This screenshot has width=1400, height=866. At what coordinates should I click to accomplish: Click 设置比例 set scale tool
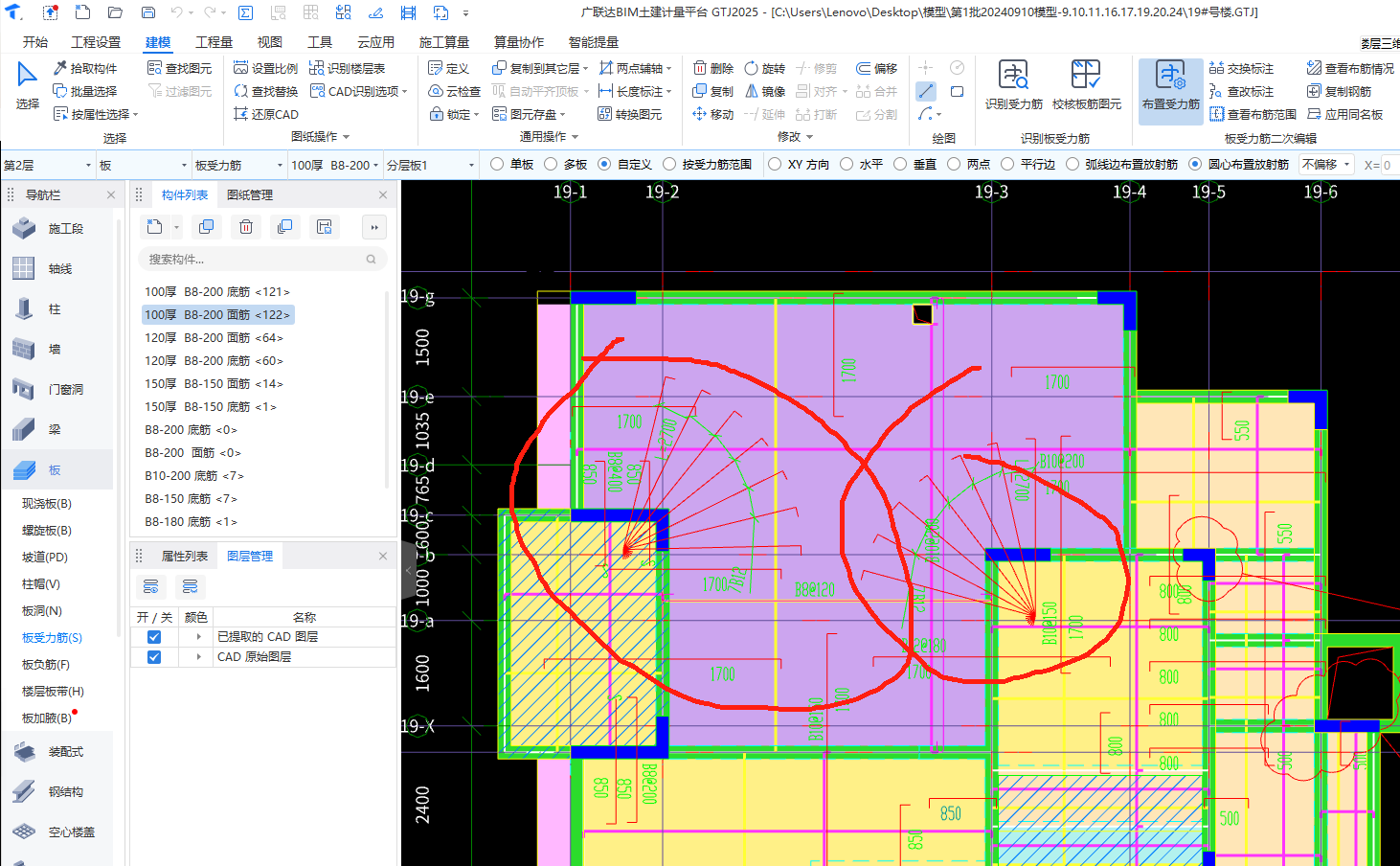265,68
